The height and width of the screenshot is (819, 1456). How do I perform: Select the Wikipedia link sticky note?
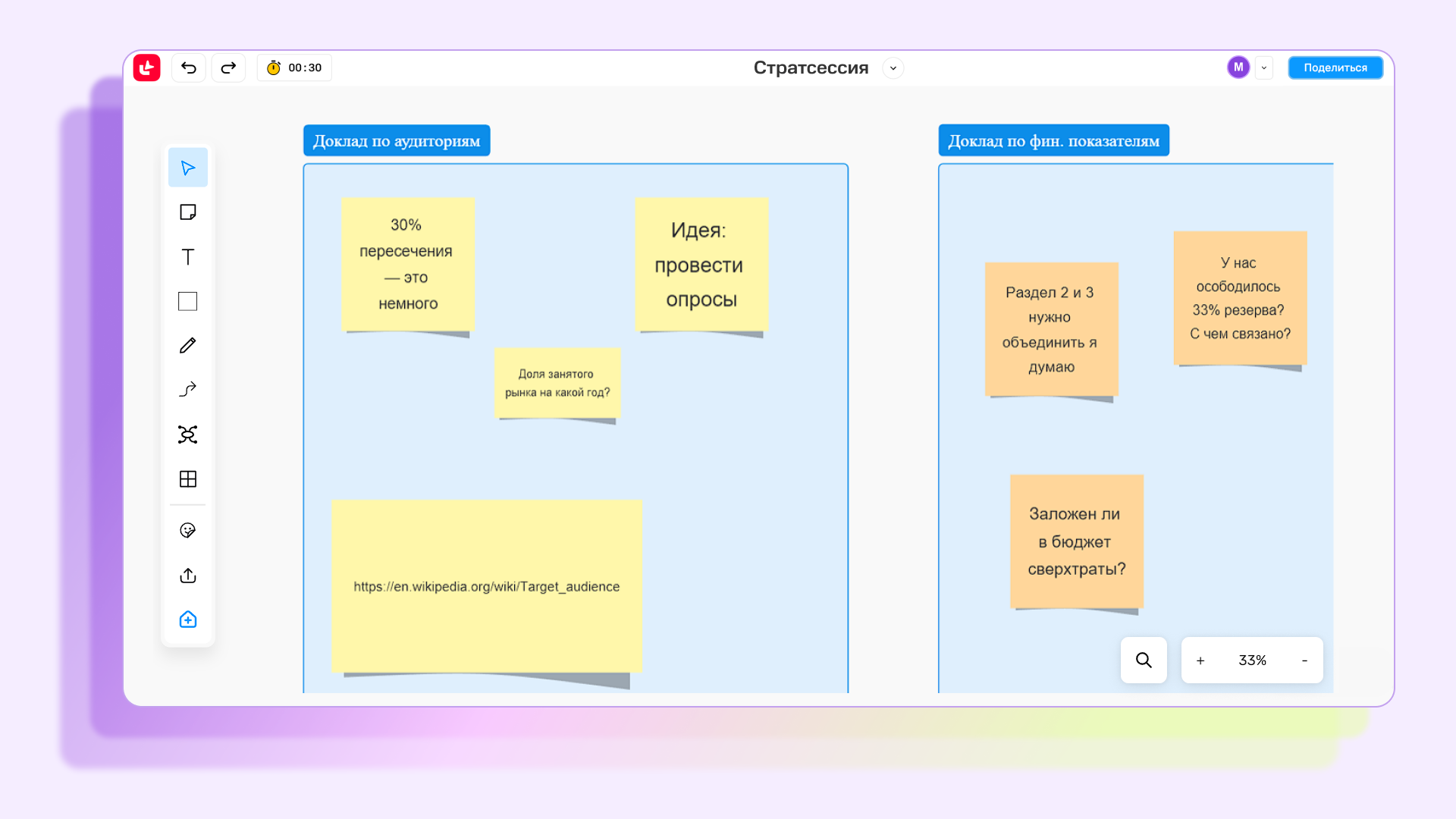click(486, 586)
